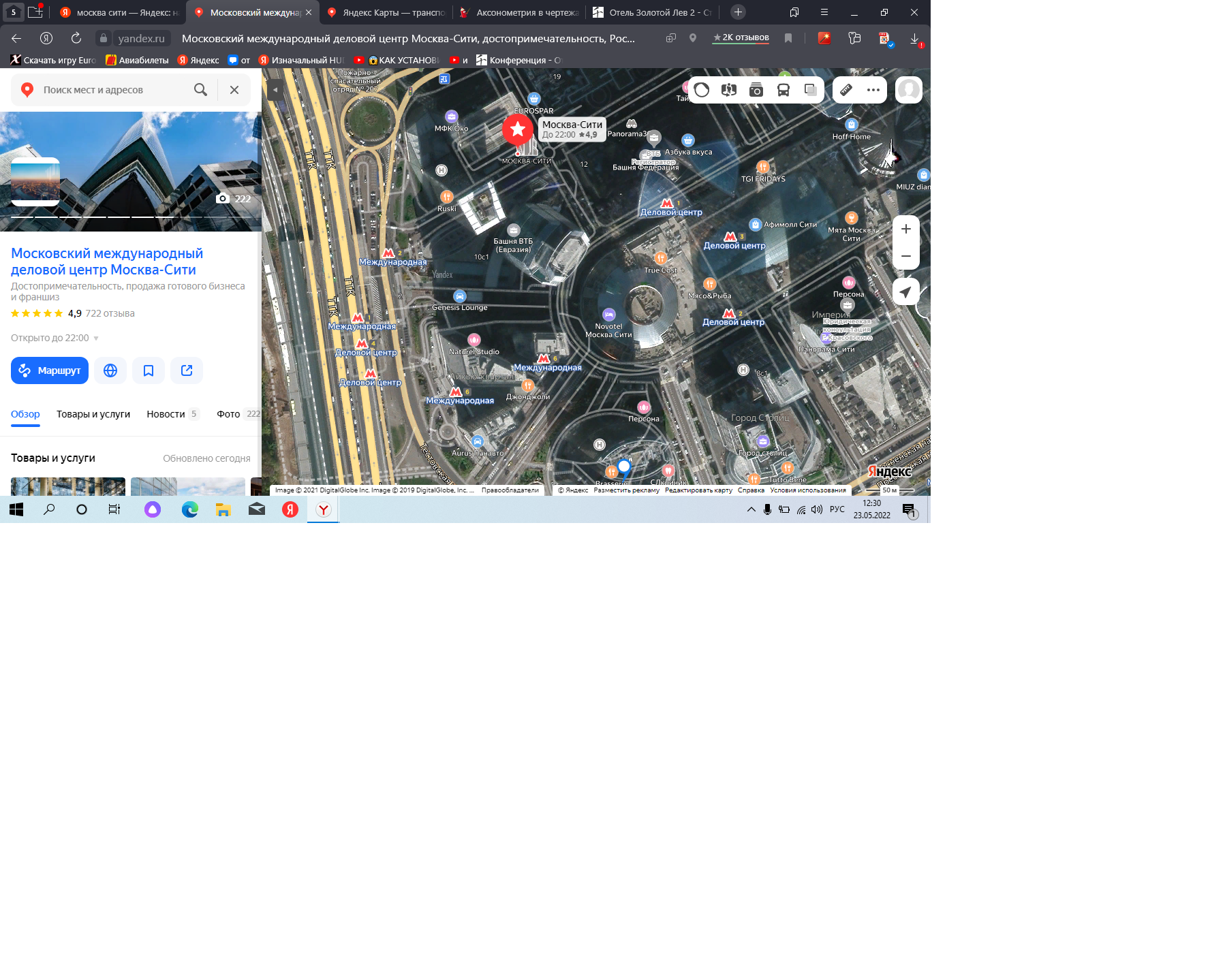Select the ruler distance tool

pyautogui.click(x=846, y=90)
